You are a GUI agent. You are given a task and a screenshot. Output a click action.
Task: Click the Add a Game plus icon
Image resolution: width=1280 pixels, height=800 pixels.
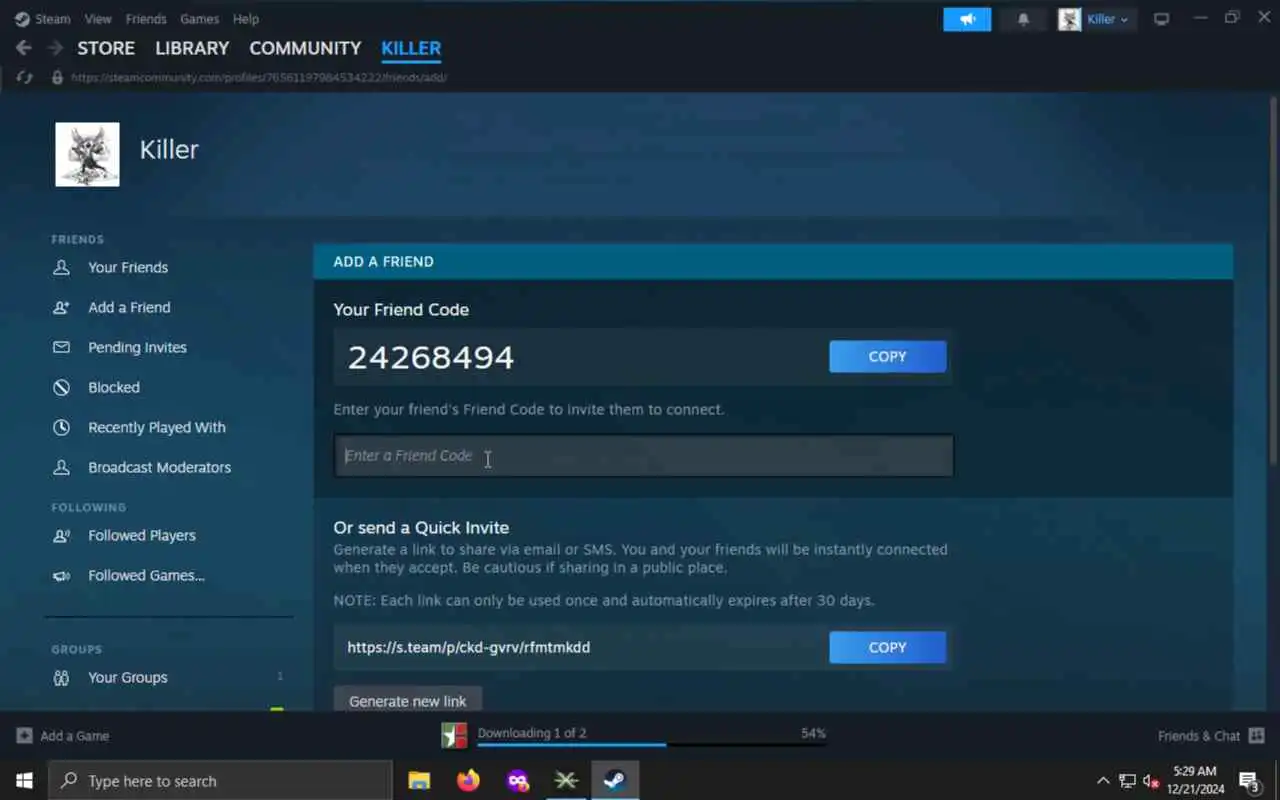click(25, 735)
